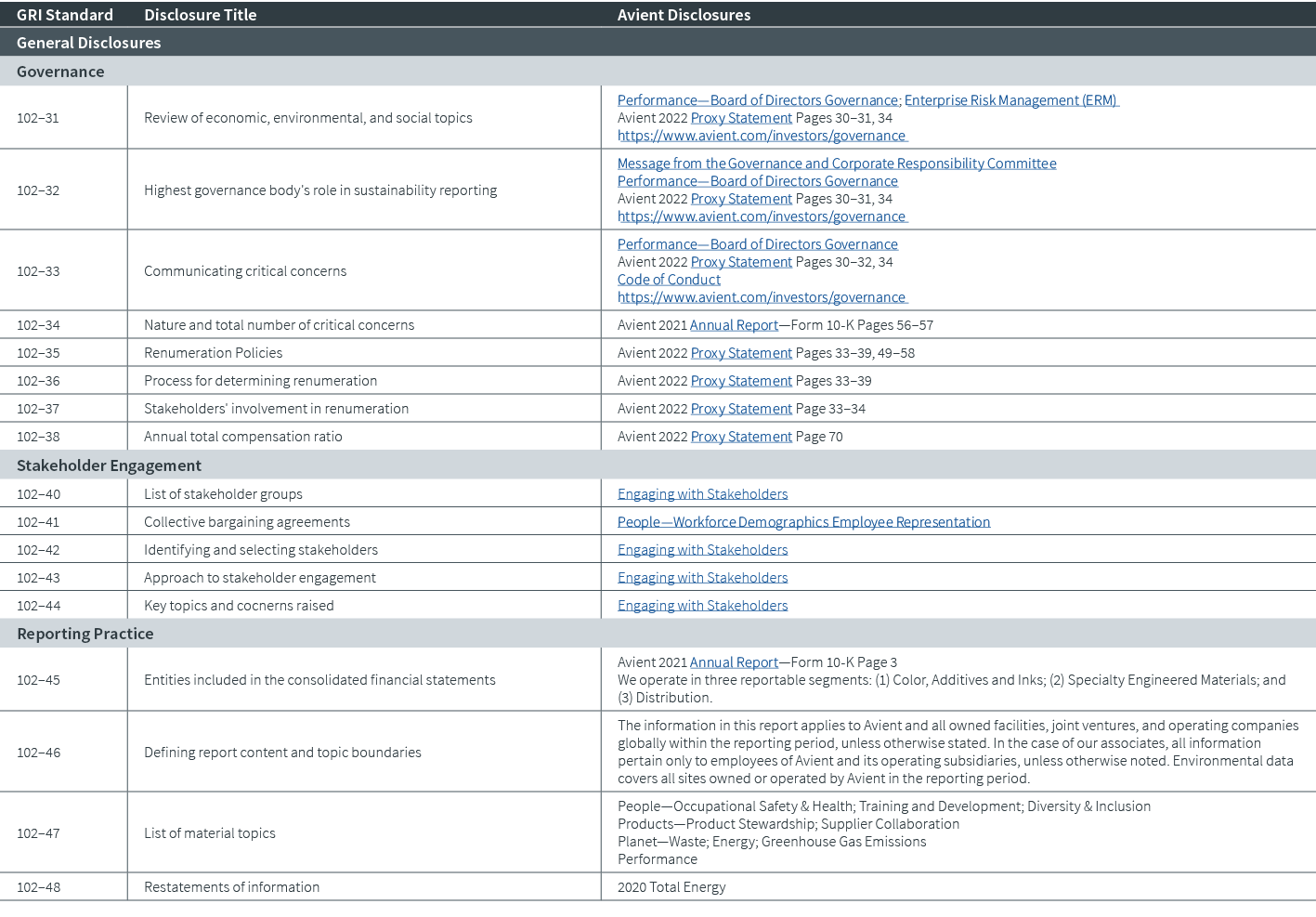Click Engaging with Stakeholders beside Identifying and selecting stakeholders
This screenshot has height=917, width=1316.
(x=702, y=549)
